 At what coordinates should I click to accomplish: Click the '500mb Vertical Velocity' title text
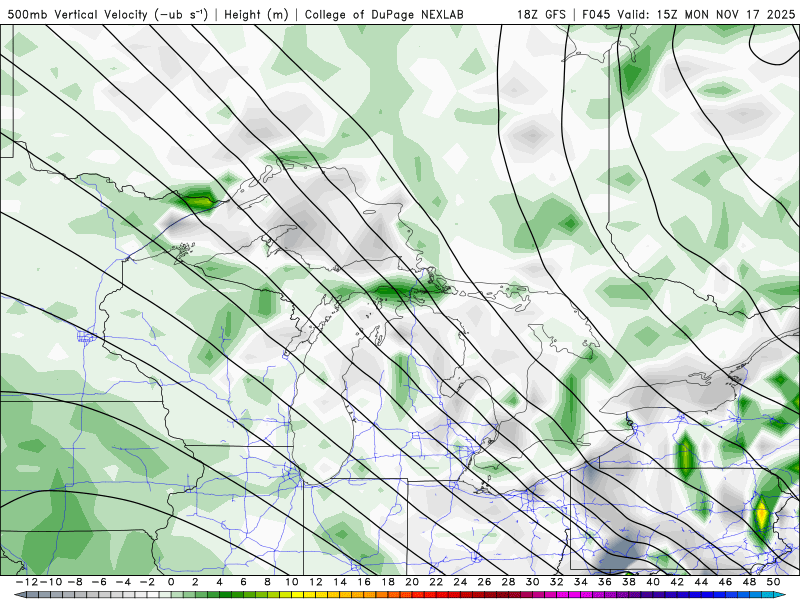coord(78,14)
